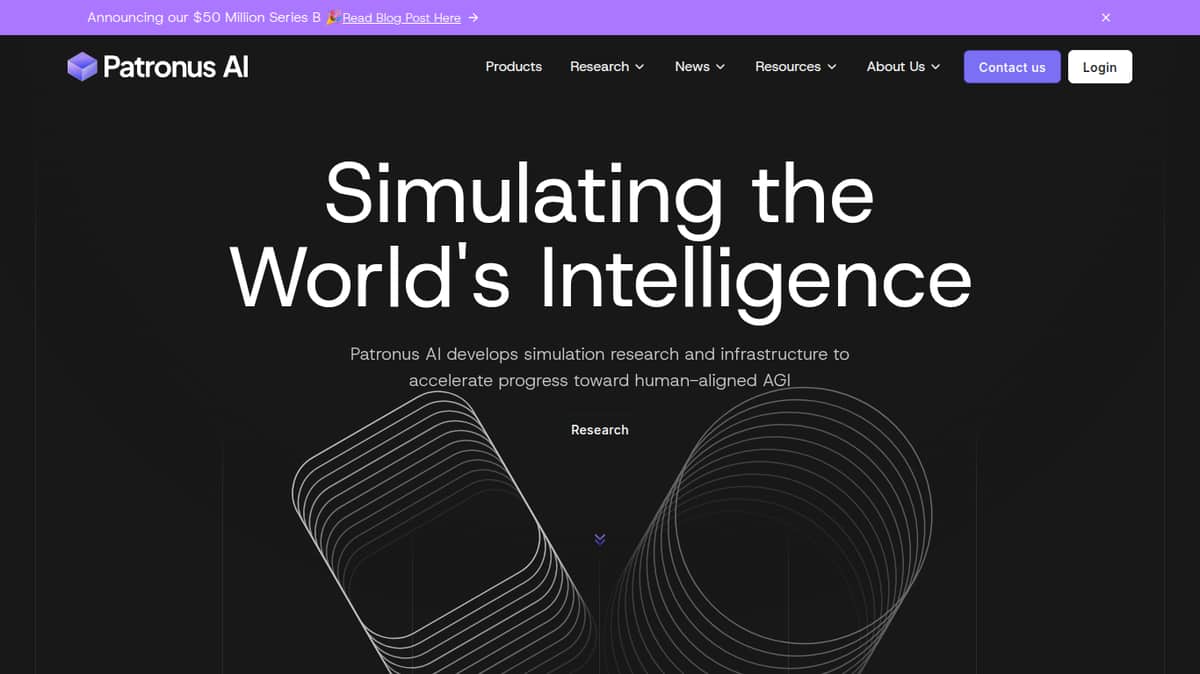1200x674 pixels.
Task: Dismiss the announcement banner with the X
Action: coord(1106,17)
